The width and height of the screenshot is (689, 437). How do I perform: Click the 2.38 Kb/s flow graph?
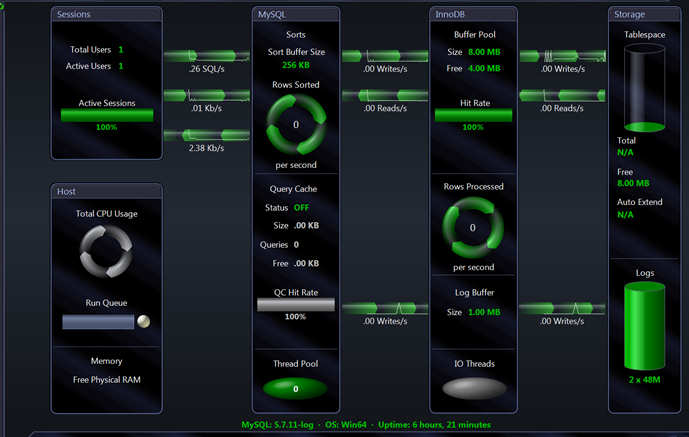(207, 135)
